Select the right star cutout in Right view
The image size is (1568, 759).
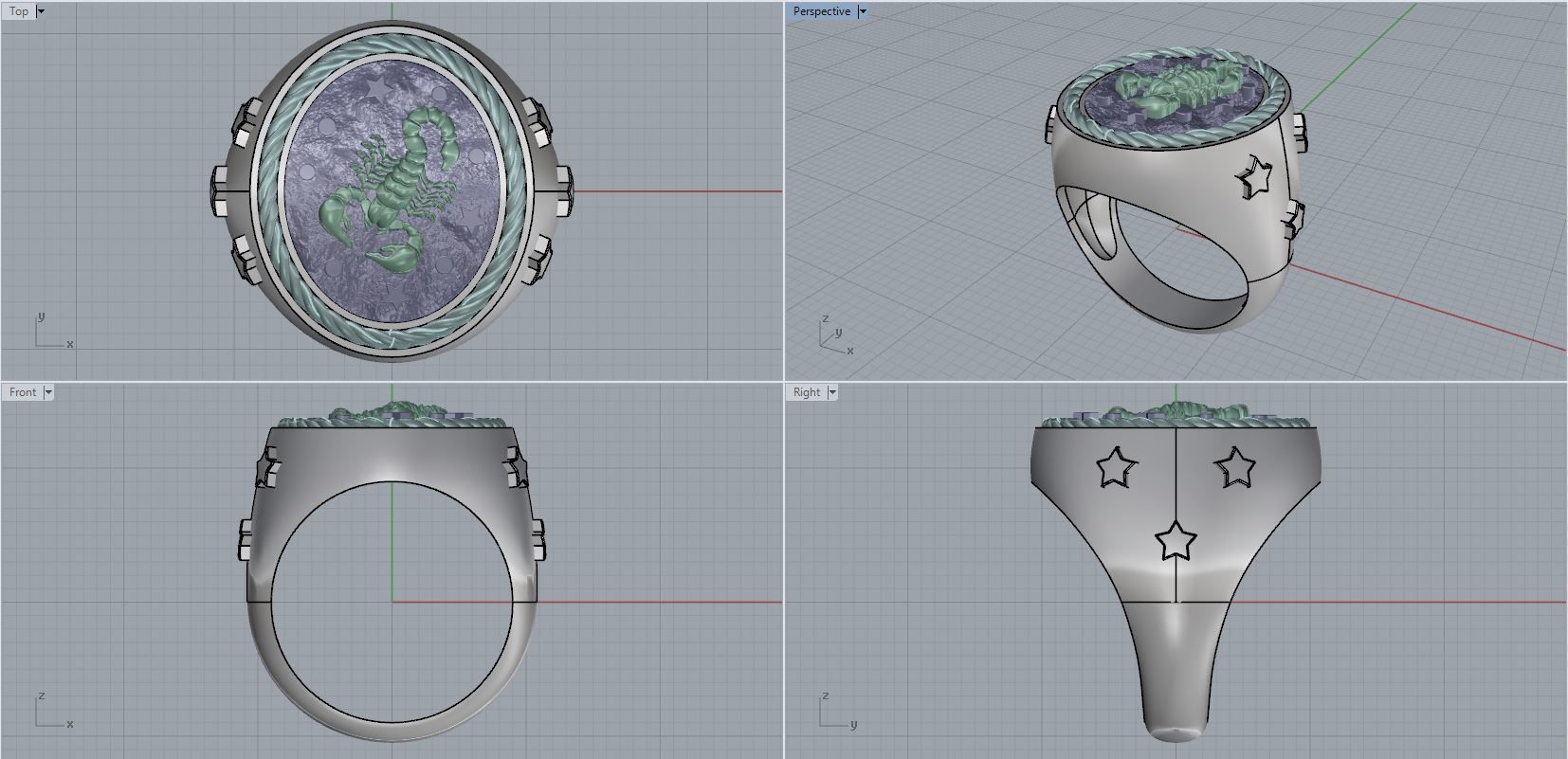pos(1235,467)
